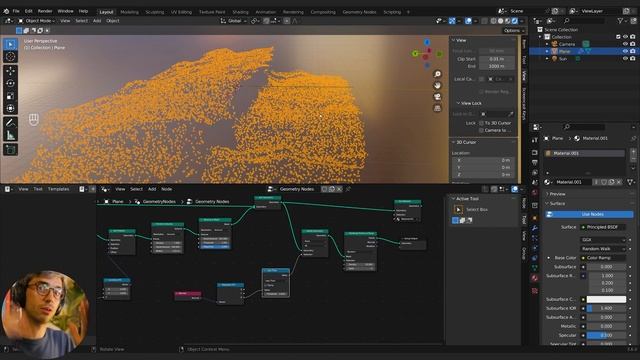Open the Options dropdown in viewport

coord(513,31)
